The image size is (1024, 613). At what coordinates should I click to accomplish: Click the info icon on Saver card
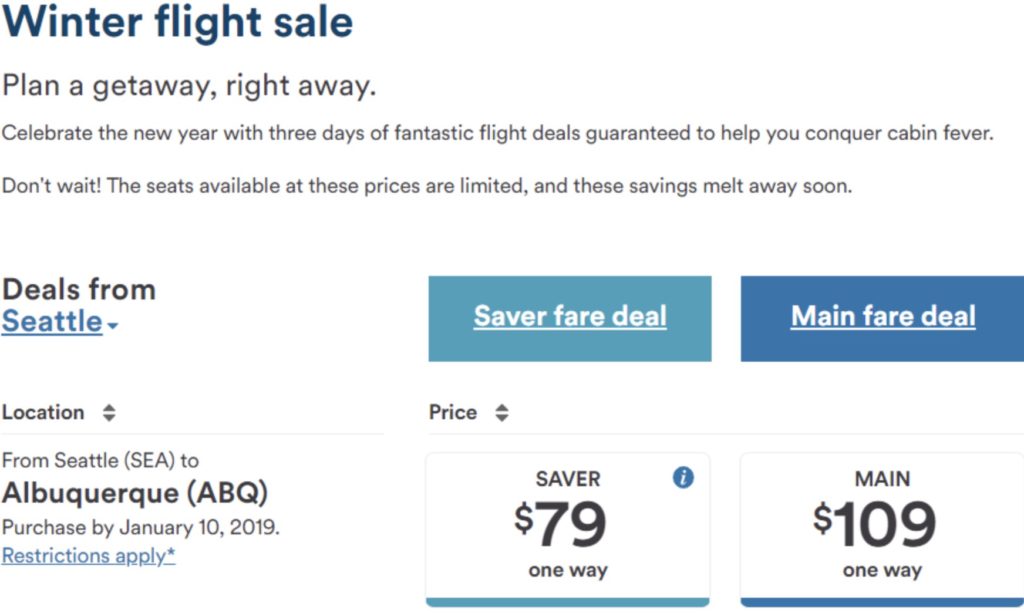683,478
